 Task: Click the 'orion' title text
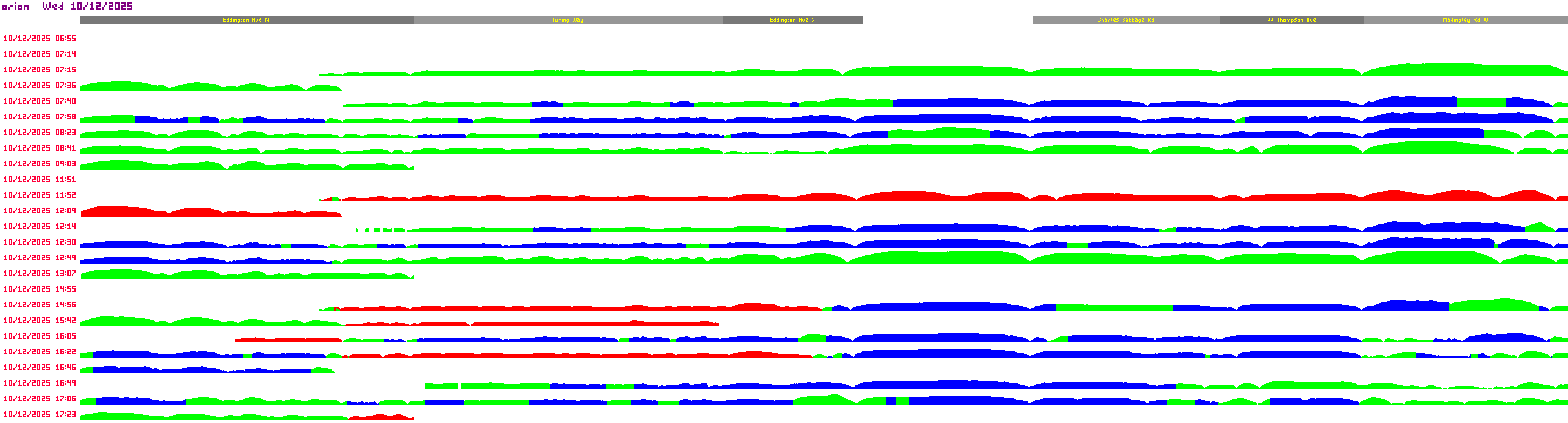[15, 7]
